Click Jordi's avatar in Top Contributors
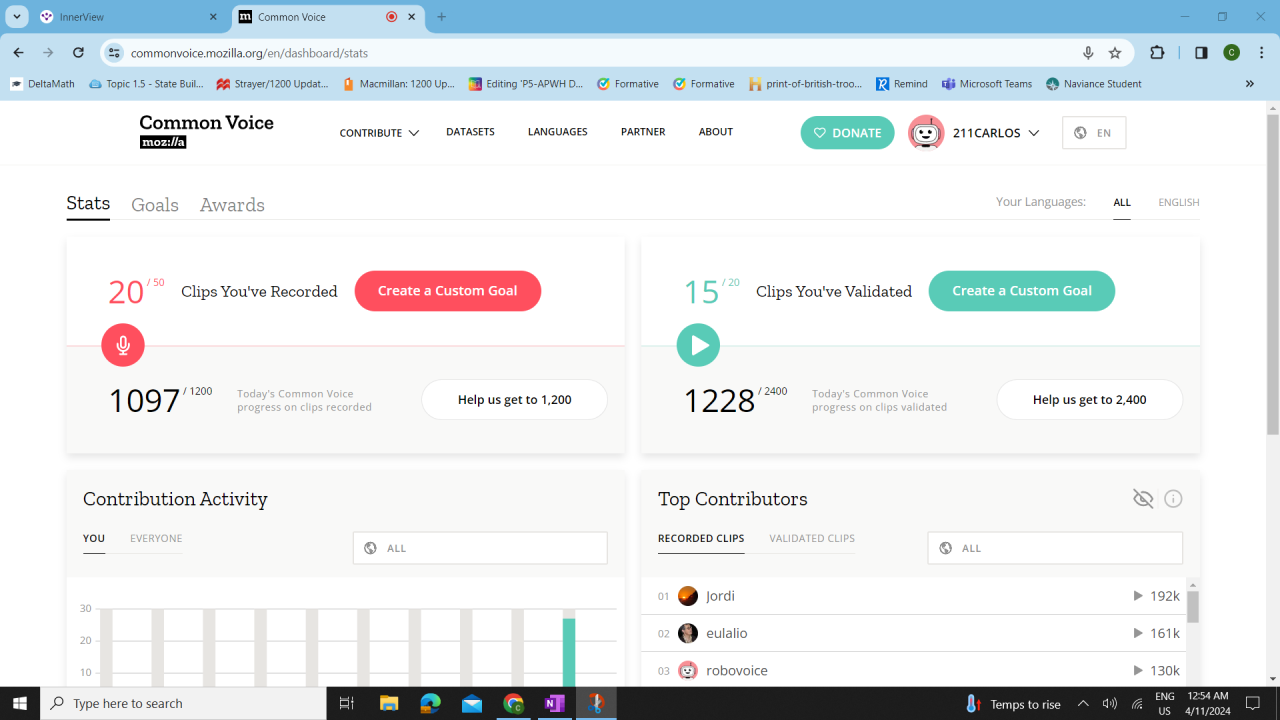The image size is (1280, 720). [x=688, y=596]
